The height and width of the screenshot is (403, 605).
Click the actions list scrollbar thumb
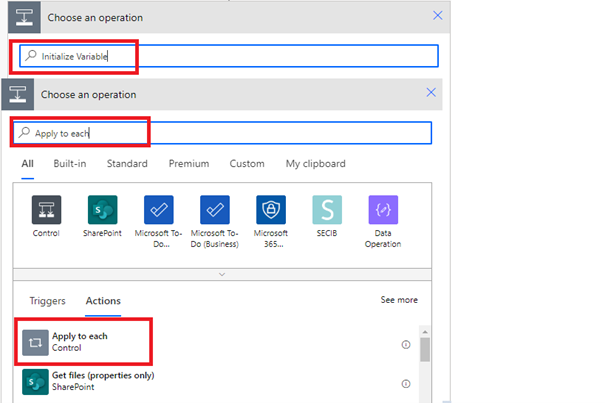point(425,350)
